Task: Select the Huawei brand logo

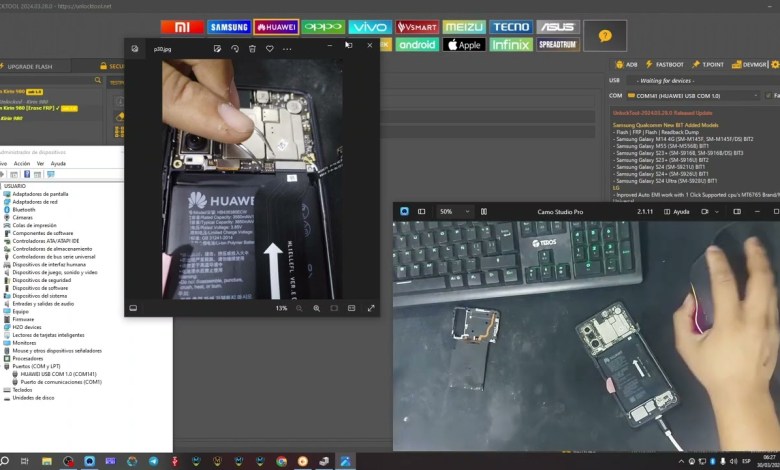Action: coord(276,27)
